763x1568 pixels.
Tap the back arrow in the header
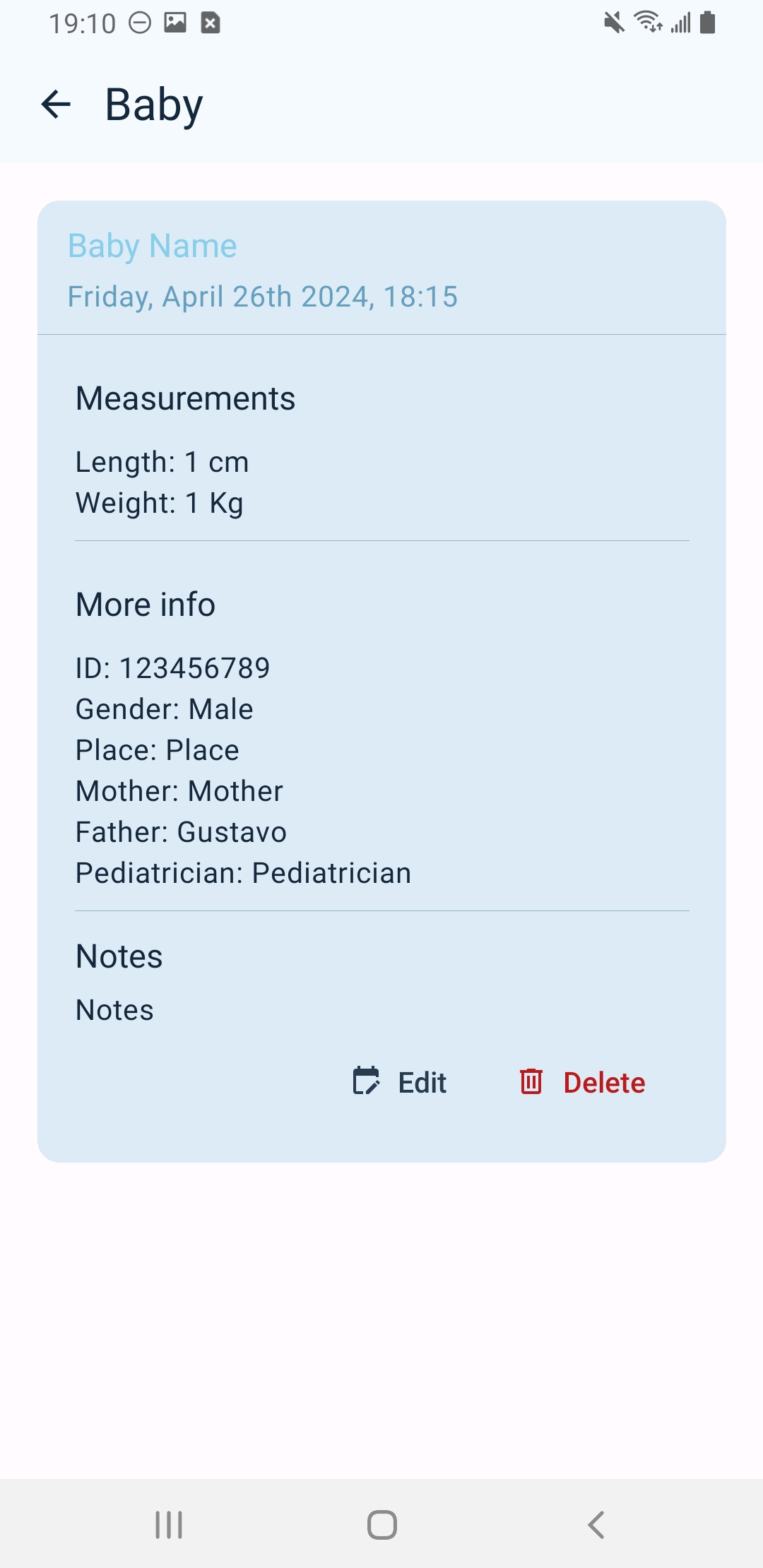[x=57, y=105]
